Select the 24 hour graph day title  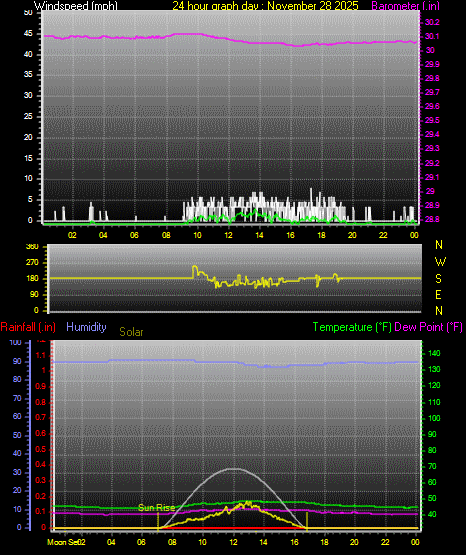tap(265, 6)
